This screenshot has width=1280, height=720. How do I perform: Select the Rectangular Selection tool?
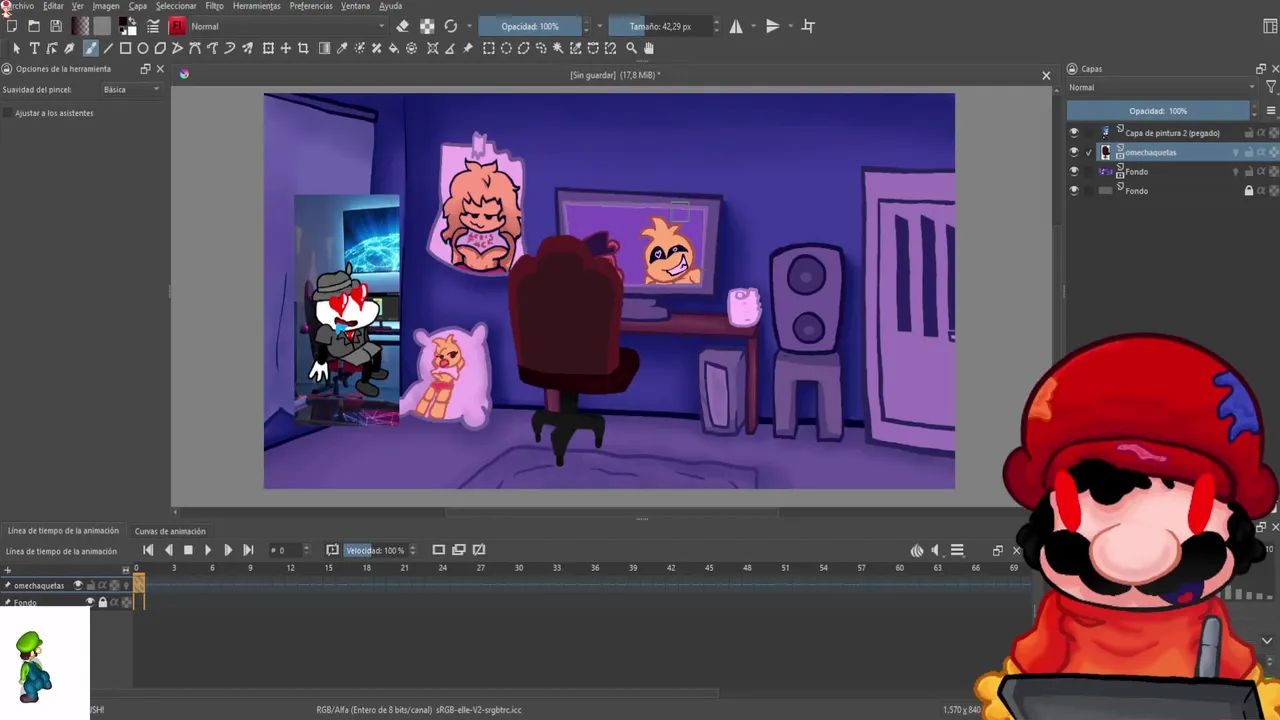pos(489,48)
